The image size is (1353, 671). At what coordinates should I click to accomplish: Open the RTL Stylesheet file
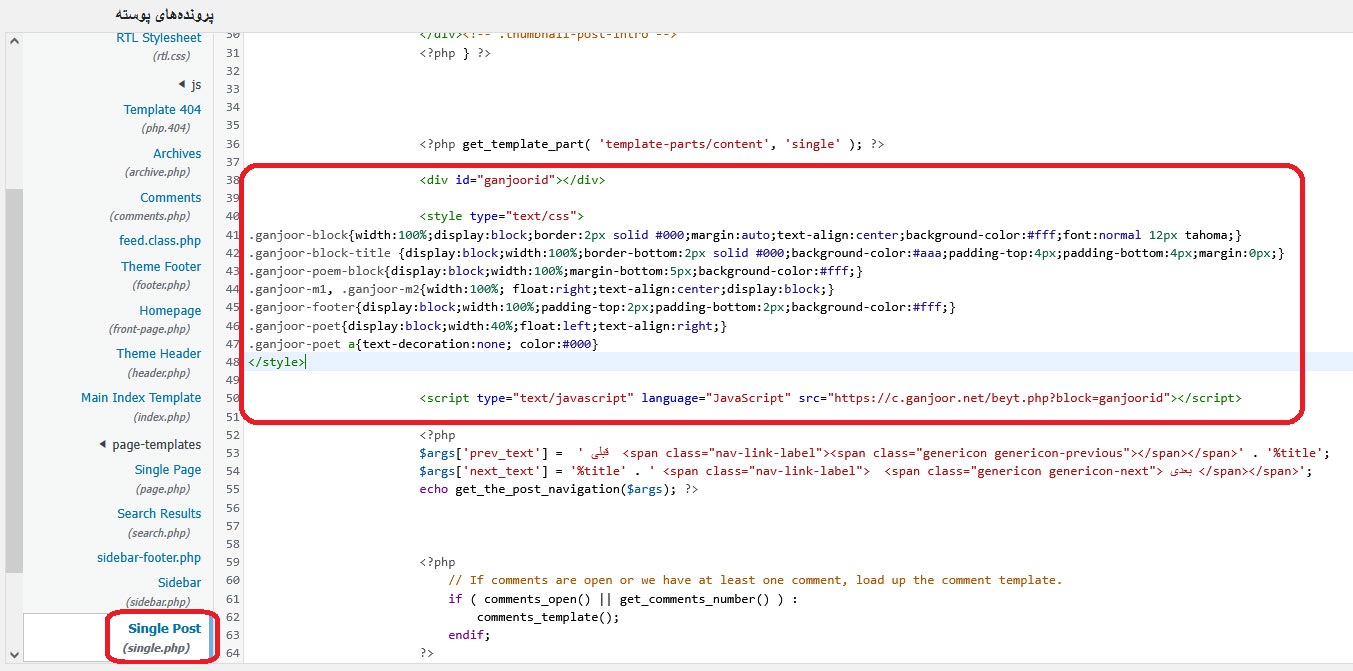tap(158, 38)
